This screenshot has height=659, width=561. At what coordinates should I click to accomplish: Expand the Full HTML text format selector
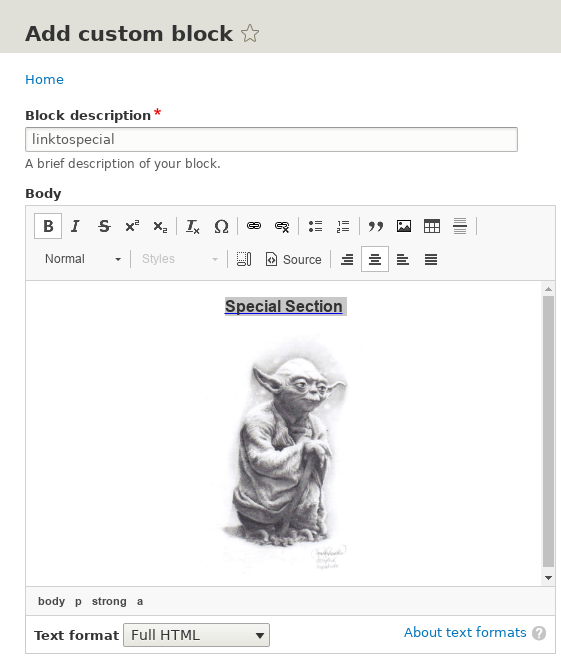coord(196,635)
